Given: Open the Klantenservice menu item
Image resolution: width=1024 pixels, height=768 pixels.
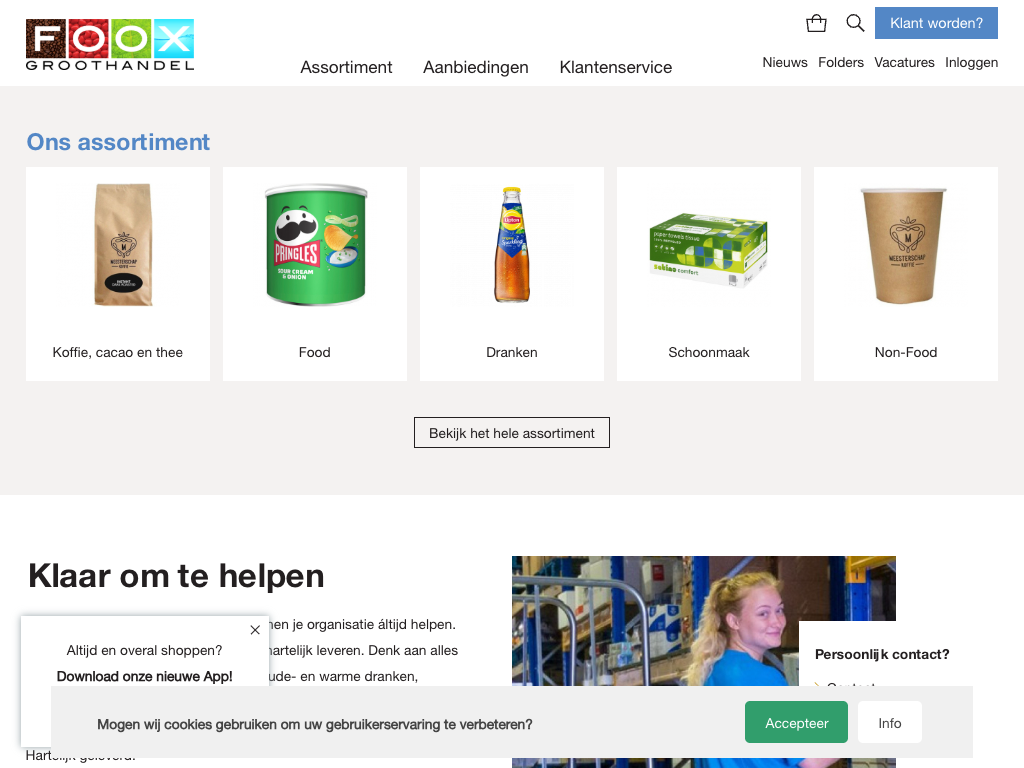Looking at the screenshot, I should [616, 67].
